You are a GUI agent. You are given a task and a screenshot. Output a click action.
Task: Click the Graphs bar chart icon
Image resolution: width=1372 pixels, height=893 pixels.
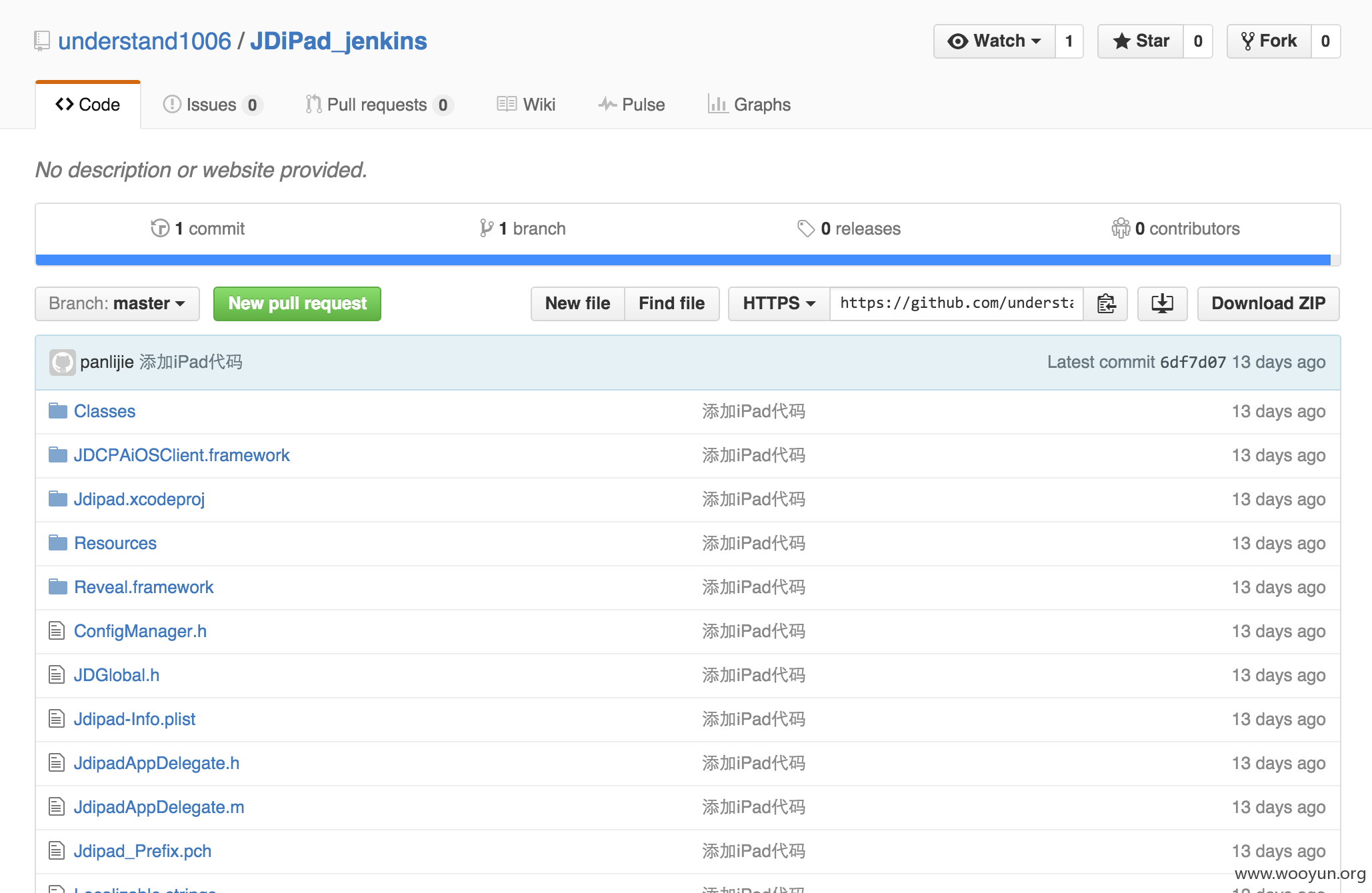[x=718, y=104]
